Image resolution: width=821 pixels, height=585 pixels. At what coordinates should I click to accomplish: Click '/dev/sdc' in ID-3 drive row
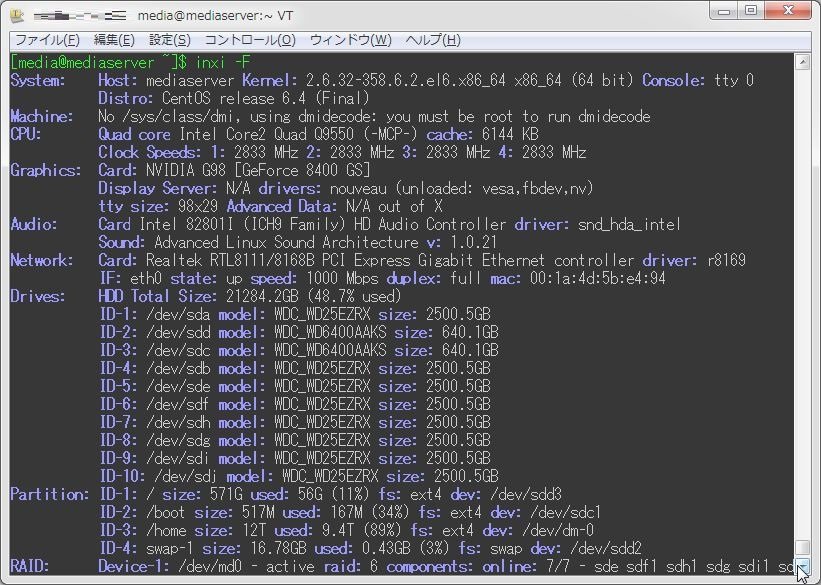[178, 350]
